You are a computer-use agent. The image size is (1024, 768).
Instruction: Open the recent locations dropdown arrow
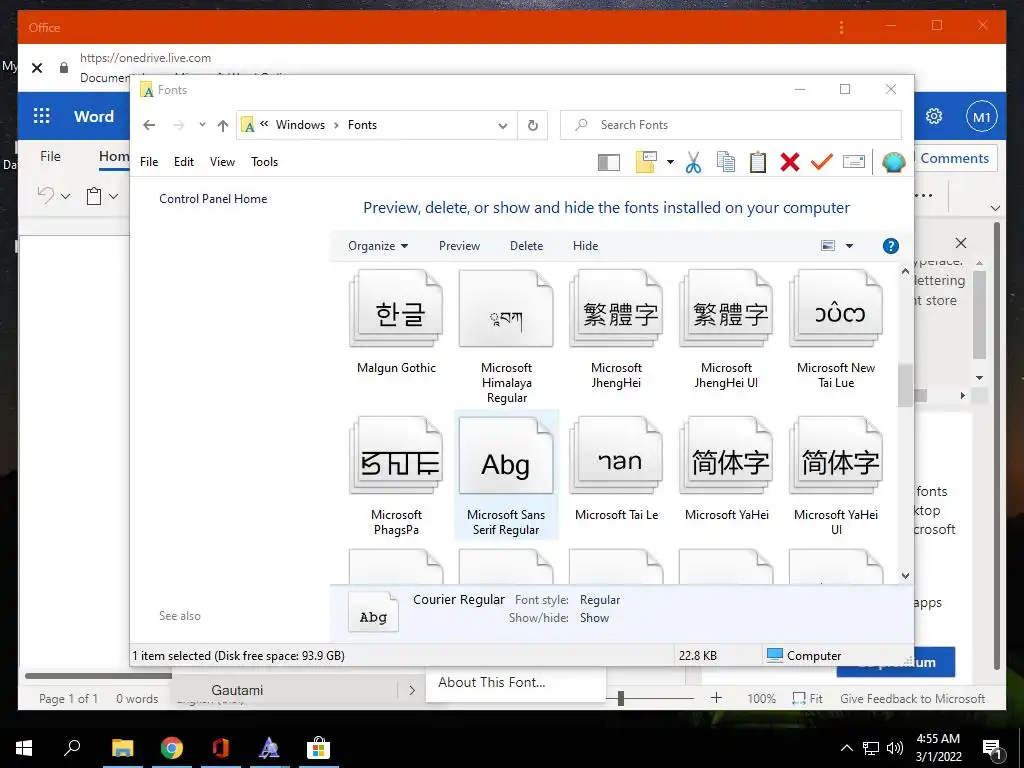pyautogui.click(x=202, y=124)
